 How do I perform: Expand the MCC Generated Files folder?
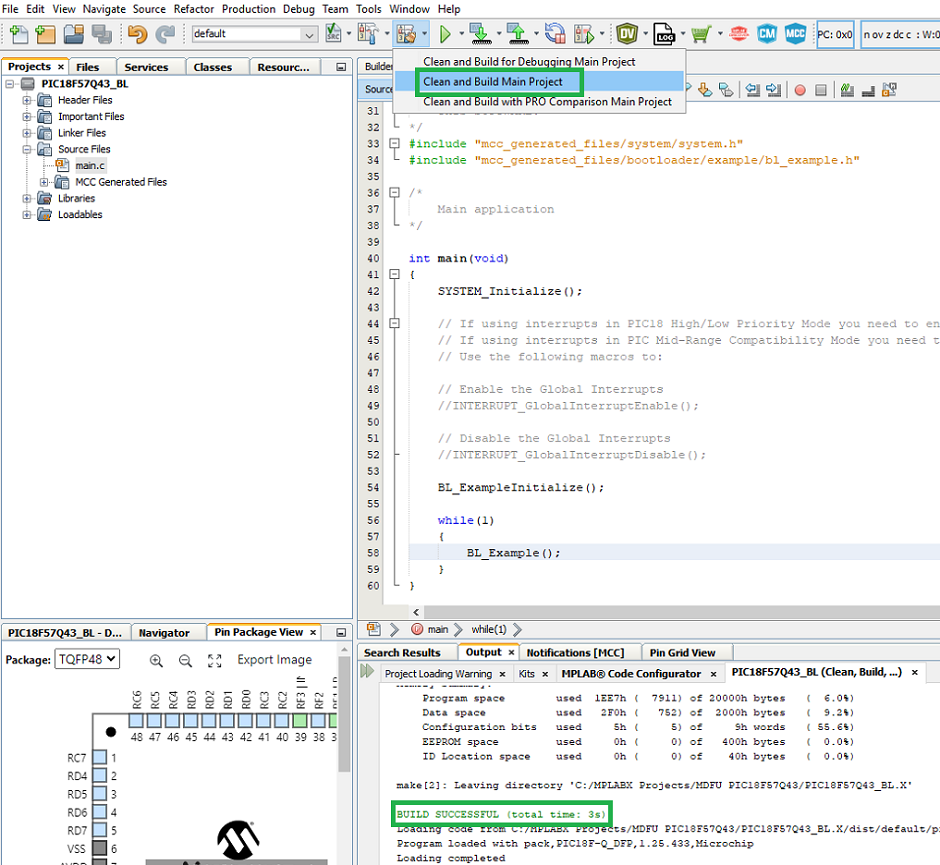(x=44, y=182)
